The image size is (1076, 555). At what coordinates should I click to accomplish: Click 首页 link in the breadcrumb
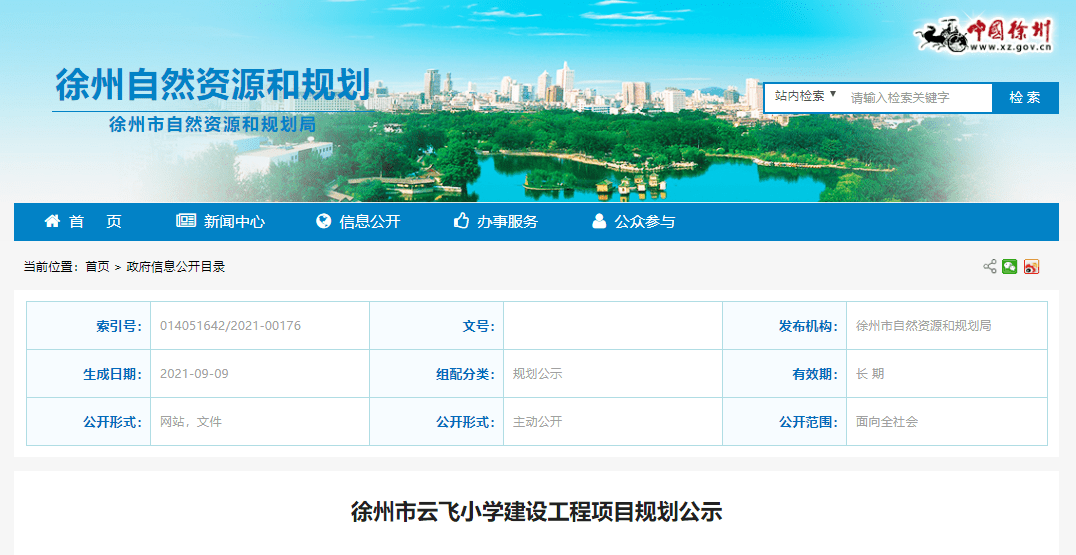point(97,267)
